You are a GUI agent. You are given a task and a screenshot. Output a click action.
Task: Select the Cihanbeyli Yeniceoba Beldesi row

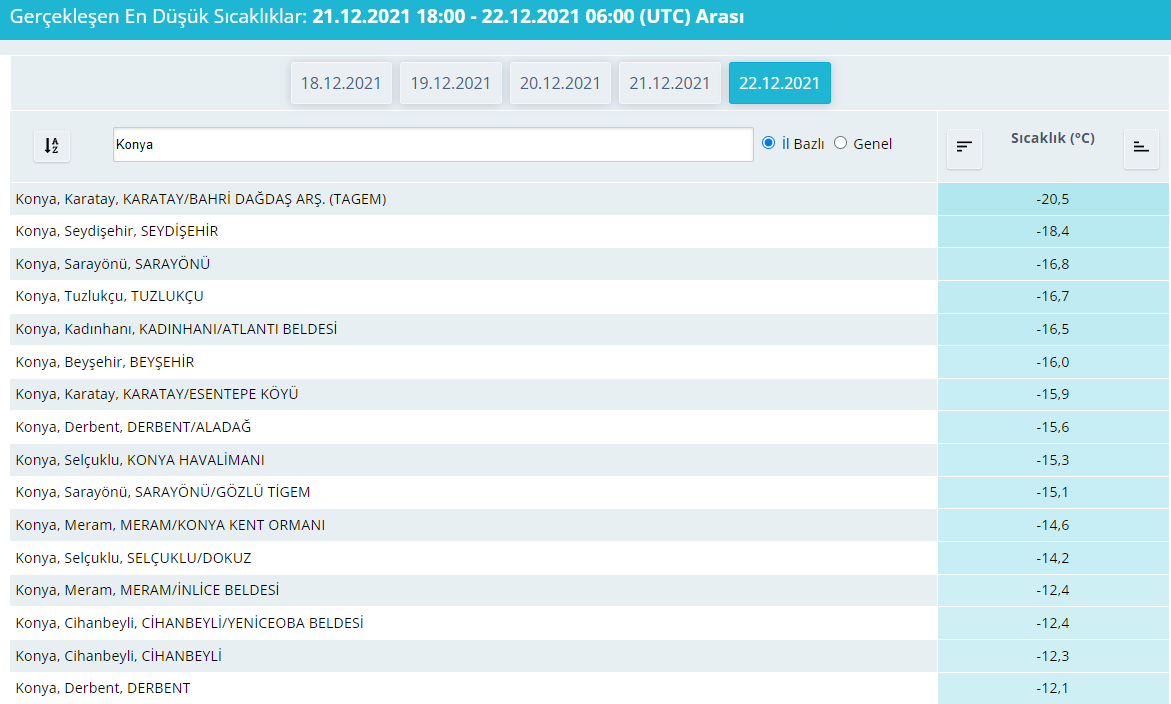point(189,623)
